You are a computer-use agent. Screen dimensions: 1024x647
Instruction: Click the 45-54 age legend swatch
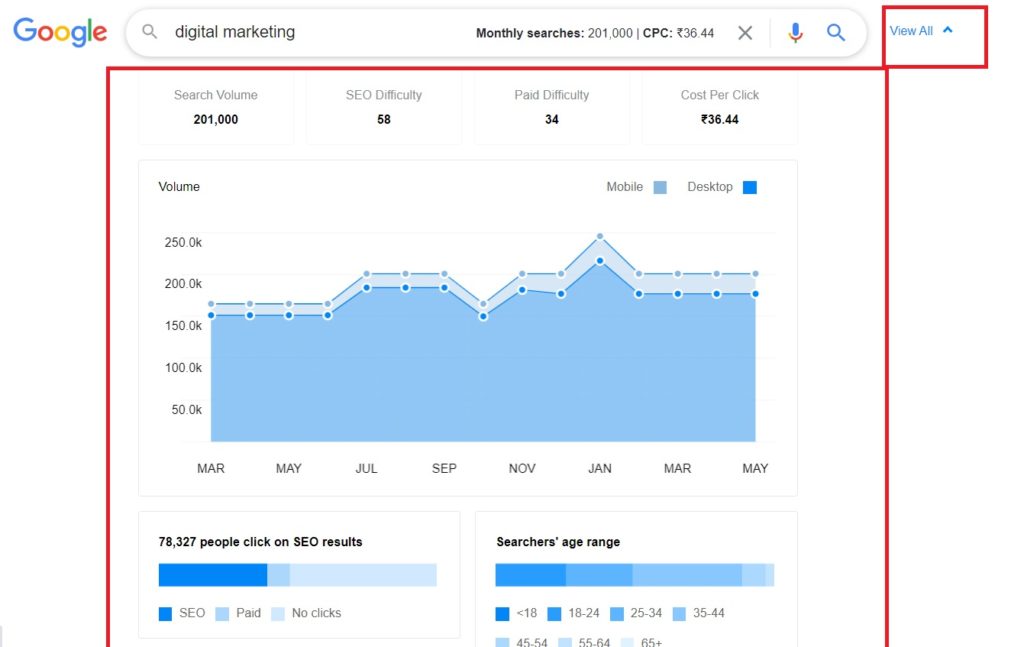coord(502,642)
